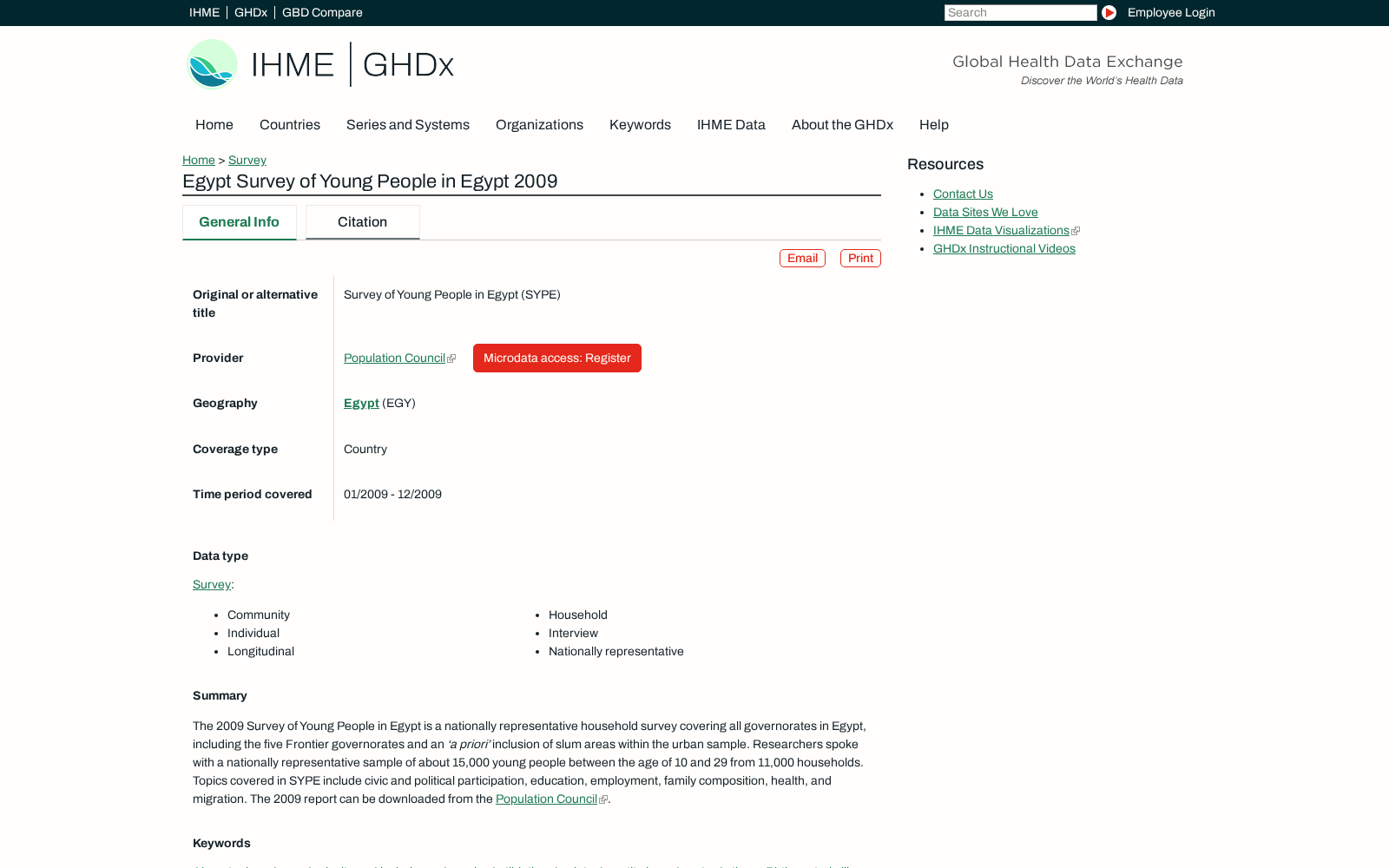Screen dimensions: 1389x868
Task: Click the '01/2009 - 12/2009' time period value
Action: (x=392, y=494)
